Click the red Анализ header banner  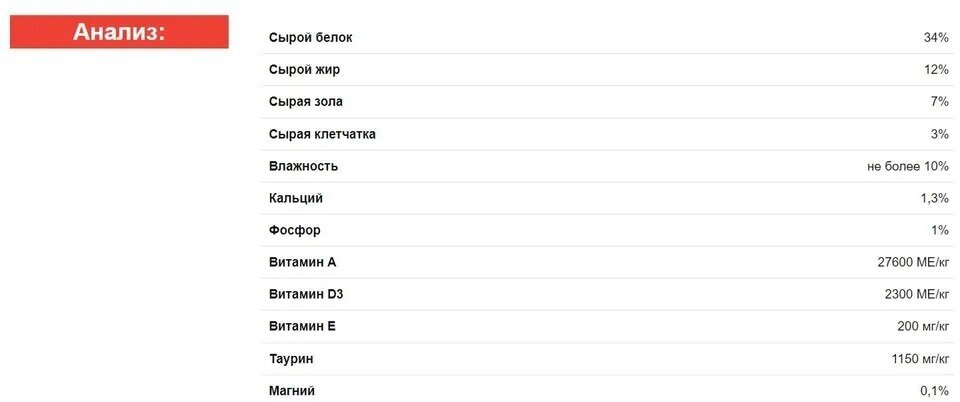coord(119,32)
